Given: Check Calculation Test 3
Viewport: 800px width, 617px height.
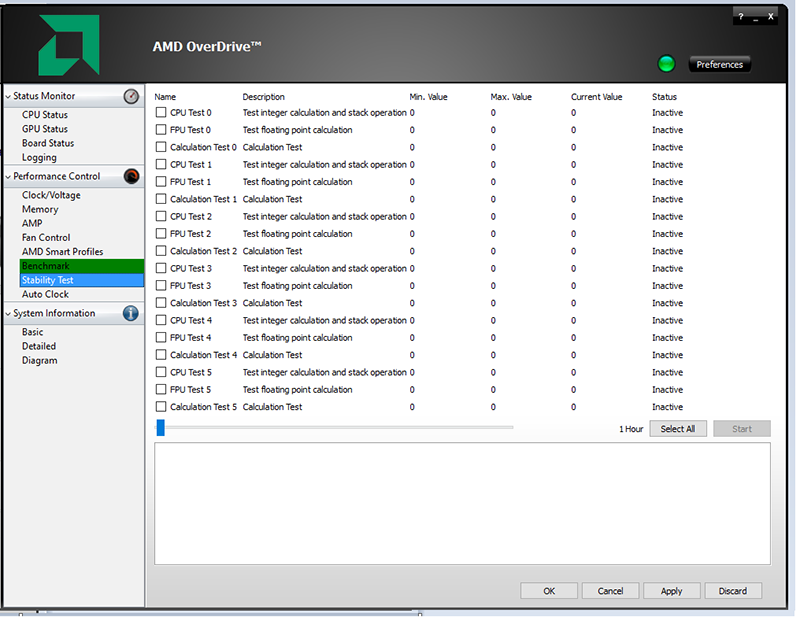Looking at the screenshot, I should pos(161,303).
